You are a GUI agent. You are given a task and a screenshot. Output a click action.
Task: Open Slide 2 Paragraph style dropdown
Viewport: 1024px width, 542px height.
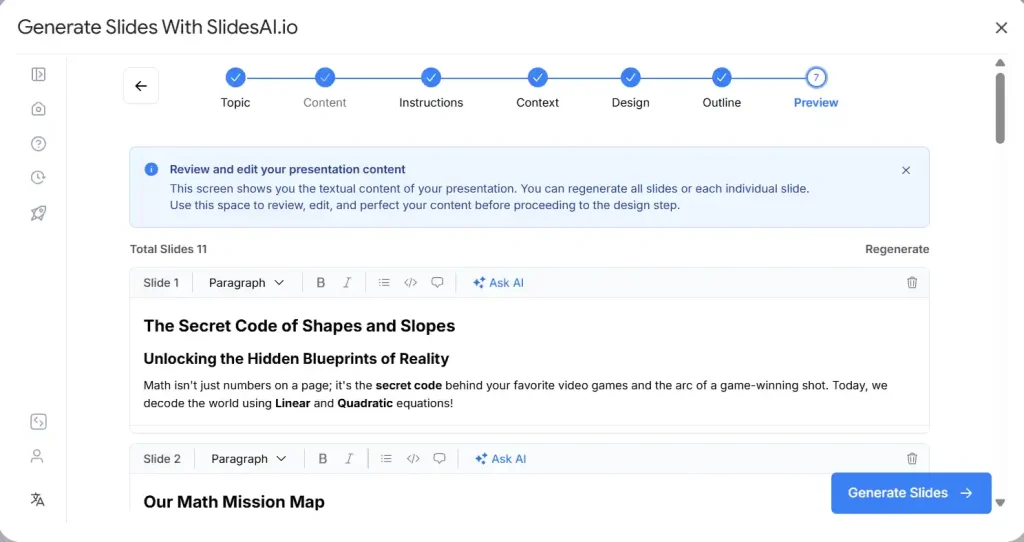pos(248,459)
